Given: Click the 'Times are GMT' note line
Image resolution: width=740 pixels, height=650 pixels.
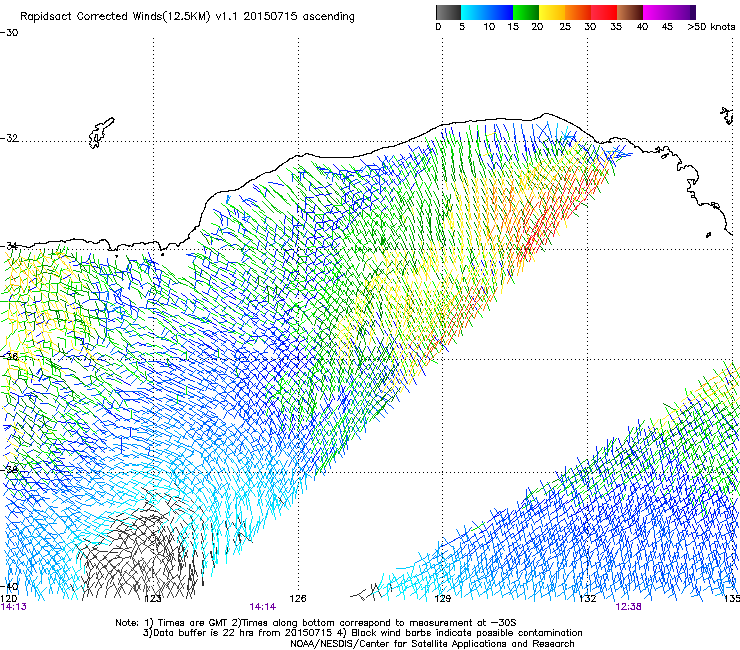Looking at the screenshot, I should (316, 623).
